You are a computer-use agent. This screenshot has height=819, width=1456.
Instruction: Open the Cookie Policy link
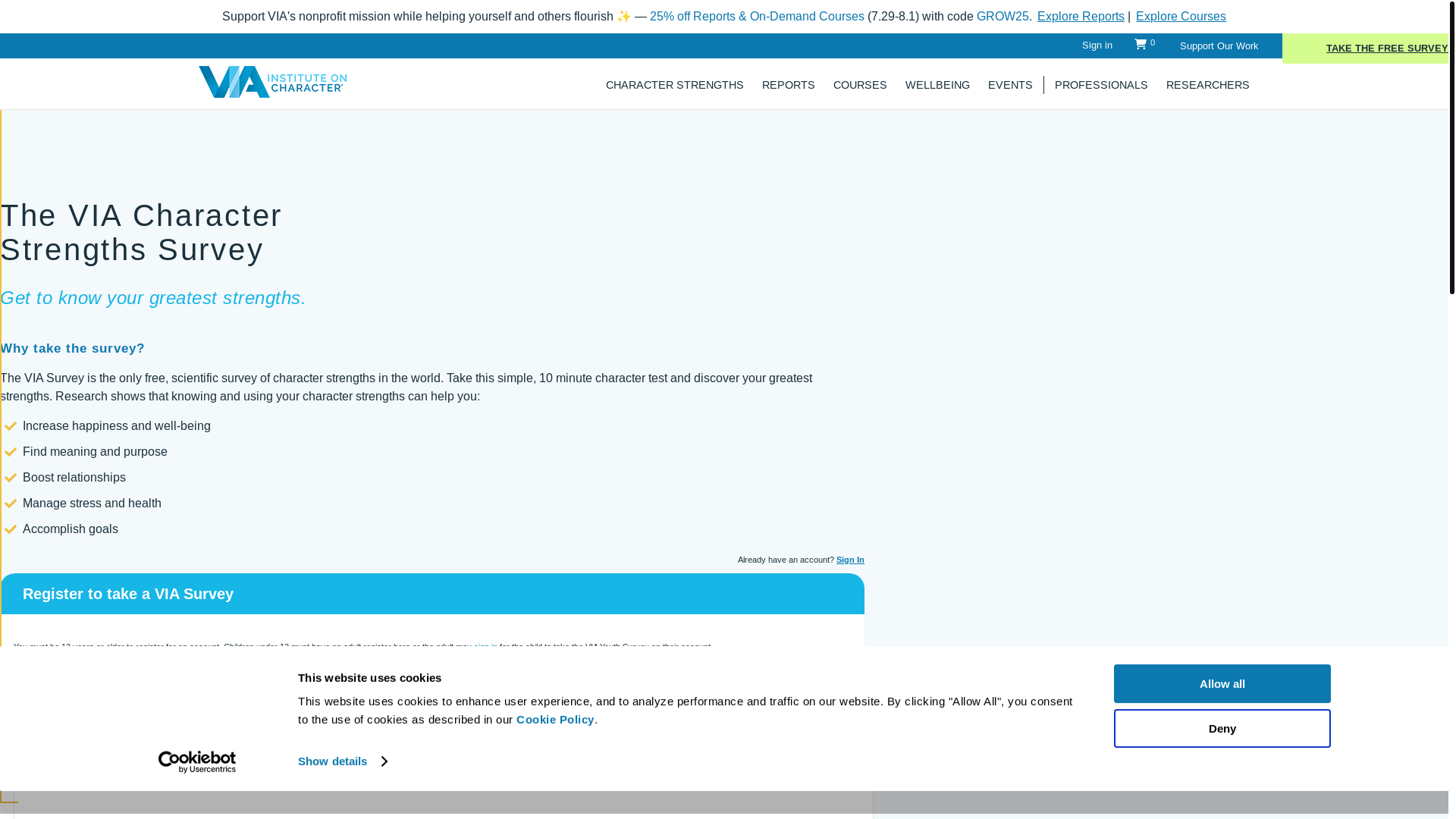555,720
